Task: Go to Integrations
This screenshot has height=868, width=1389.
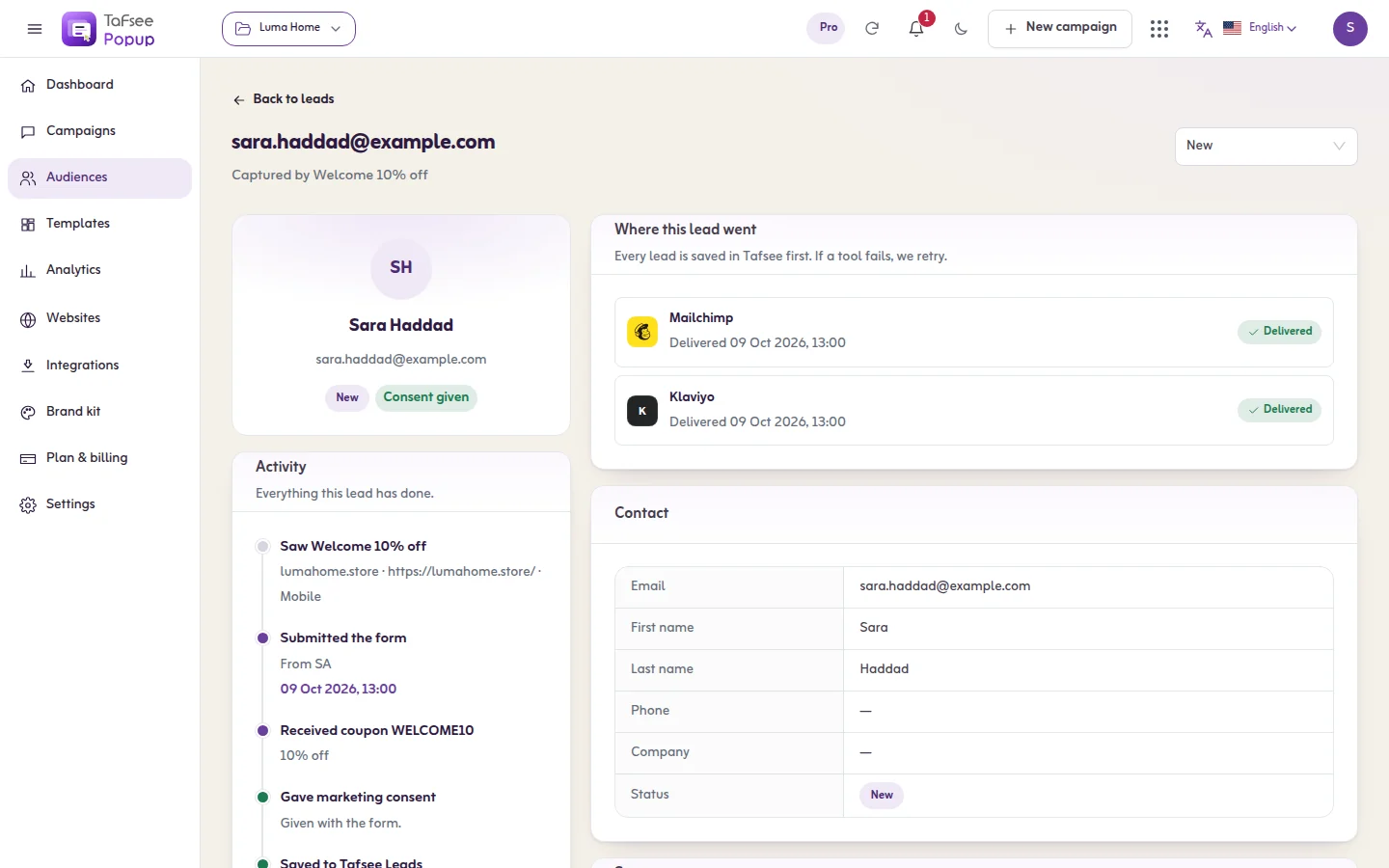Action: pos(99,366)
